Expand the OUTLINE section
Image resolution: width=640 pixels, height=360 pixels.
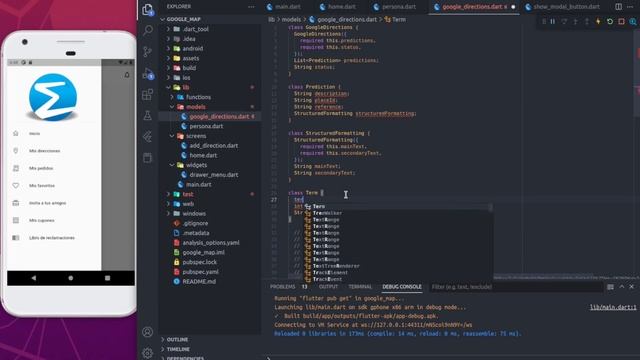click(x=177, y=340)
